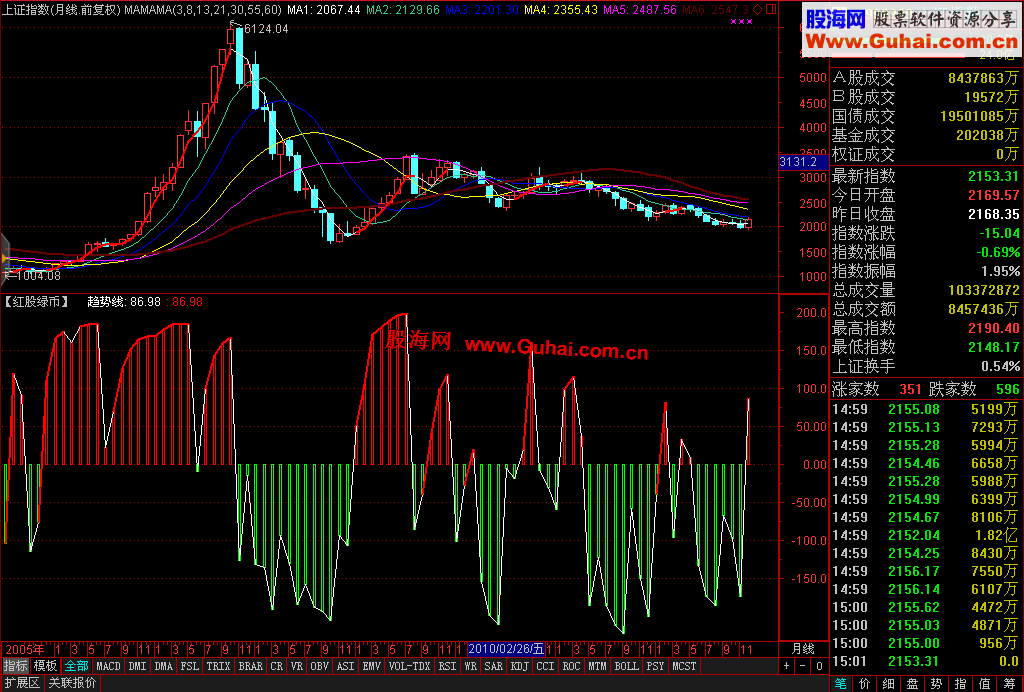Select the MACD indicator
Viewport: 1024px width, 692px height.
(x=108, y=666)
